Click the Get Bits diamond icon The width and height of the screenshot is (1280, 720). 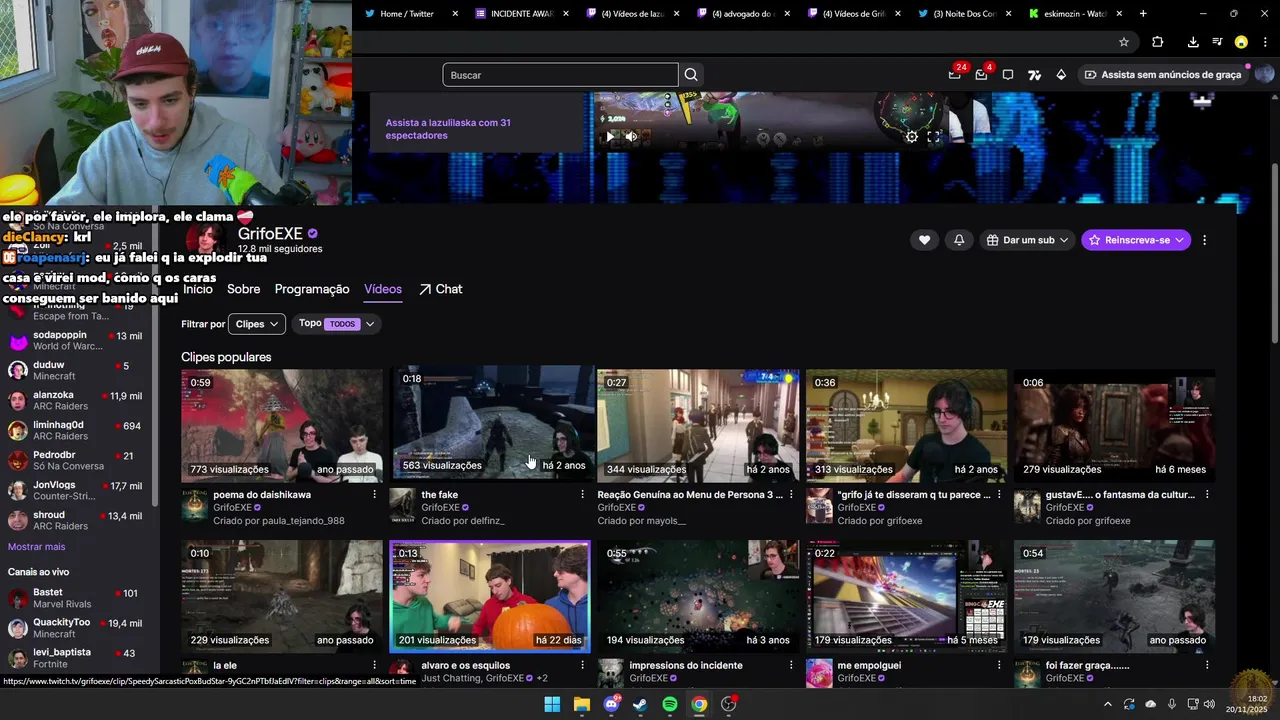pyautogui.click(x=1061, y=75)
